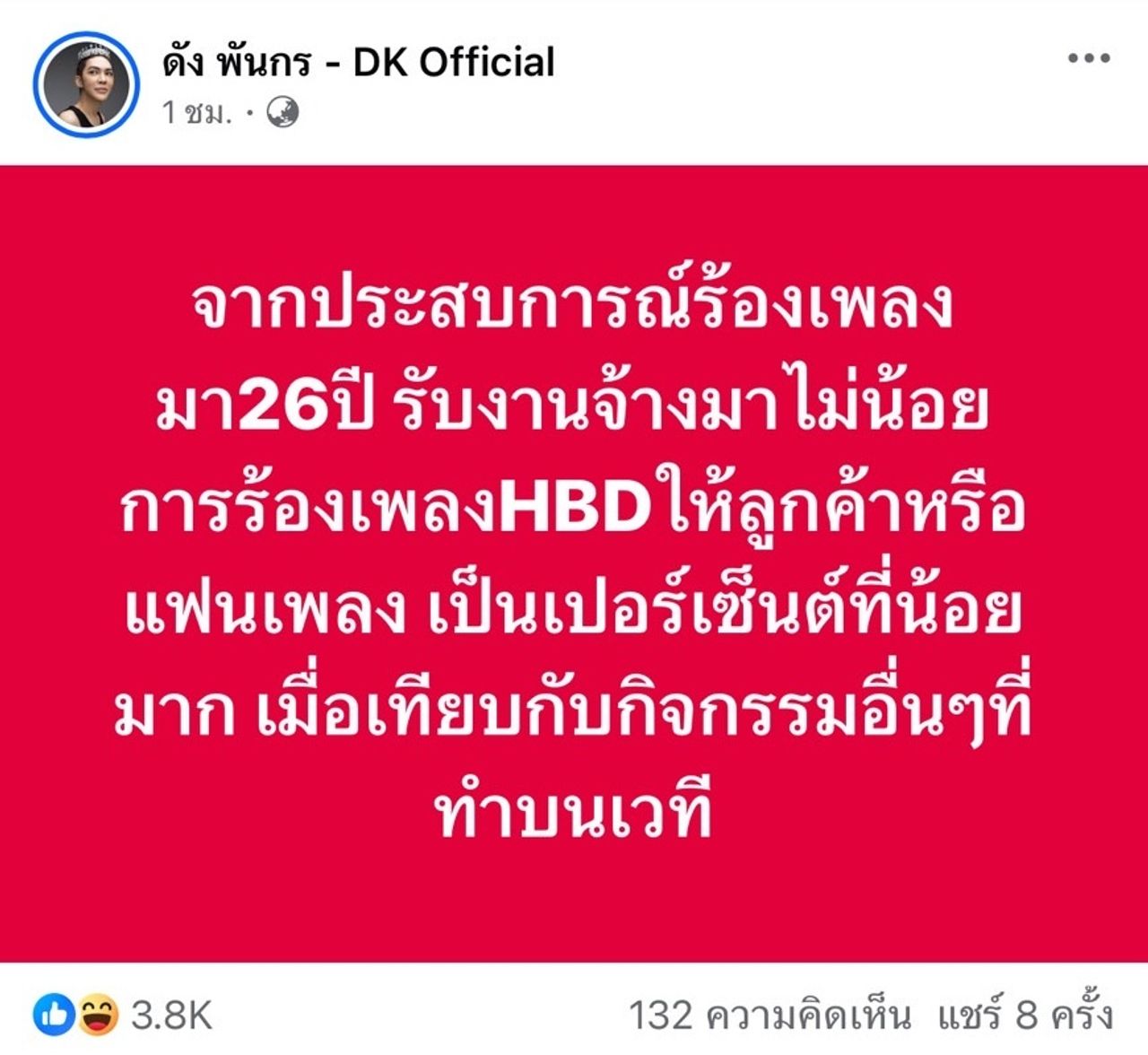Click the Haha laughing reaction emoji
This screenshot has width=1148, height=1055.
pyautogui.click(x=97, y=1015)
